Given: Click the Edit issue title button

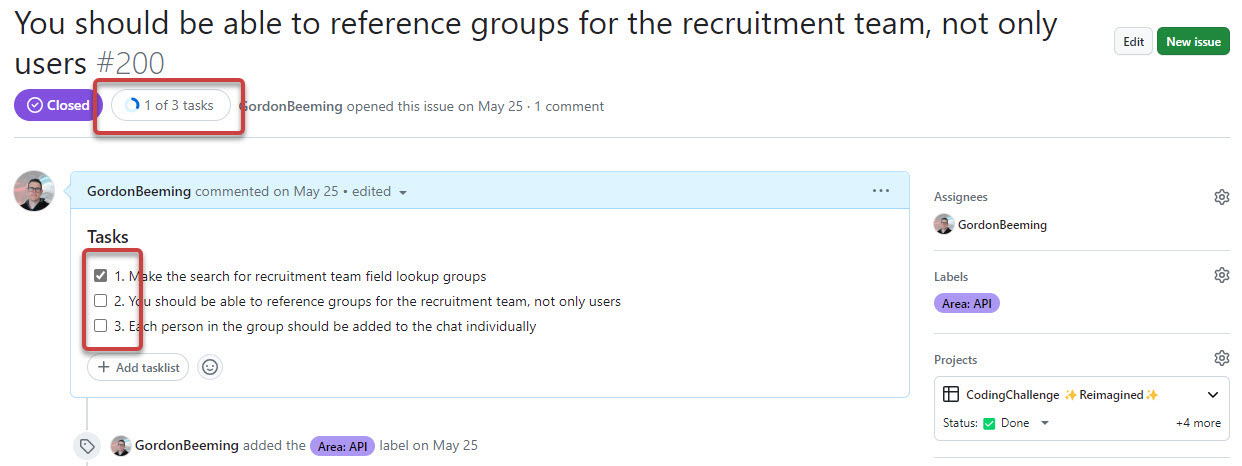Looking at the screenshot, I should (1133, 42).
